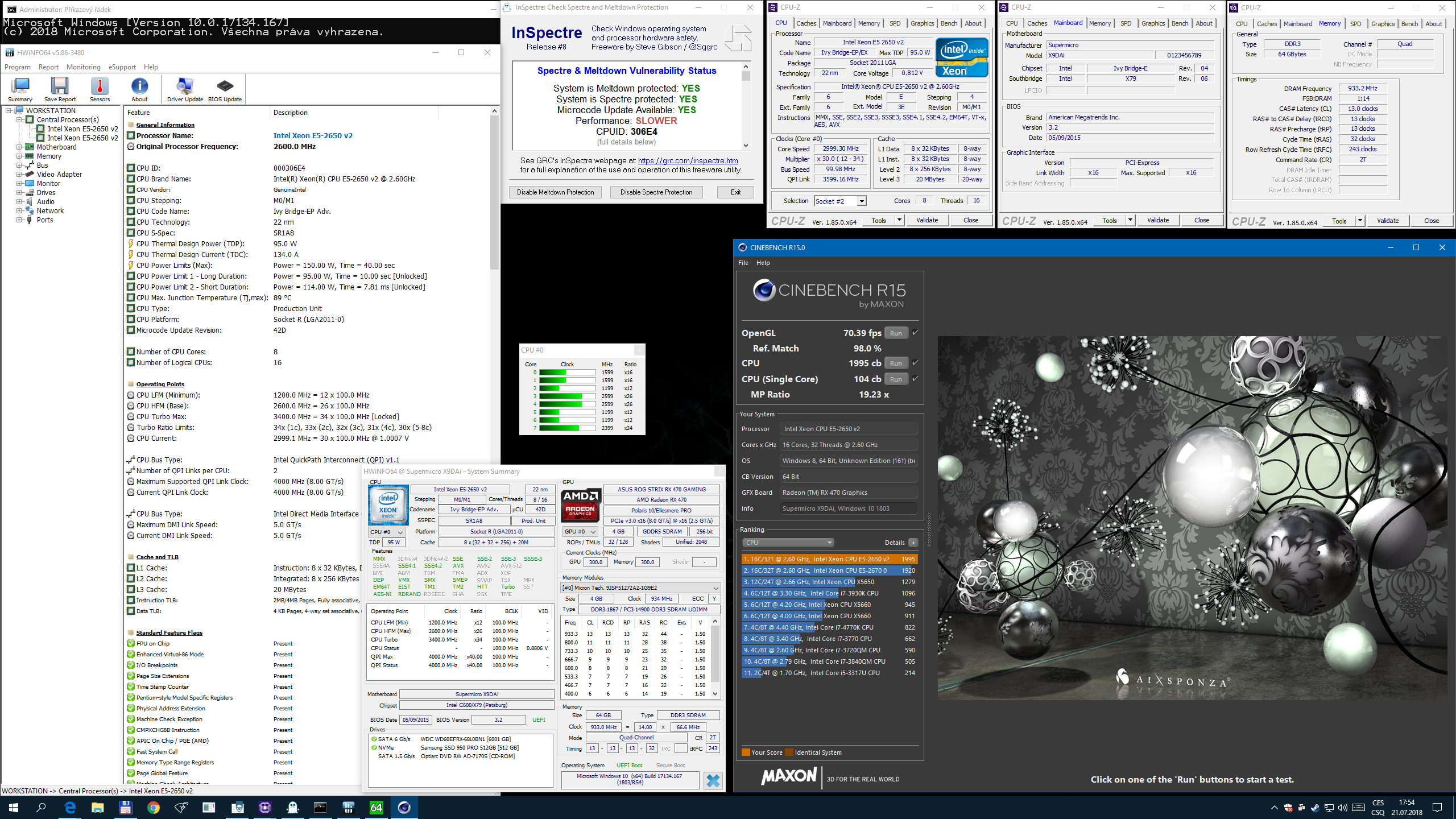Switch to CPU-Z purple chip taskbar icon
Screen dimensions: 1456x819
click(x=265, y=808)
